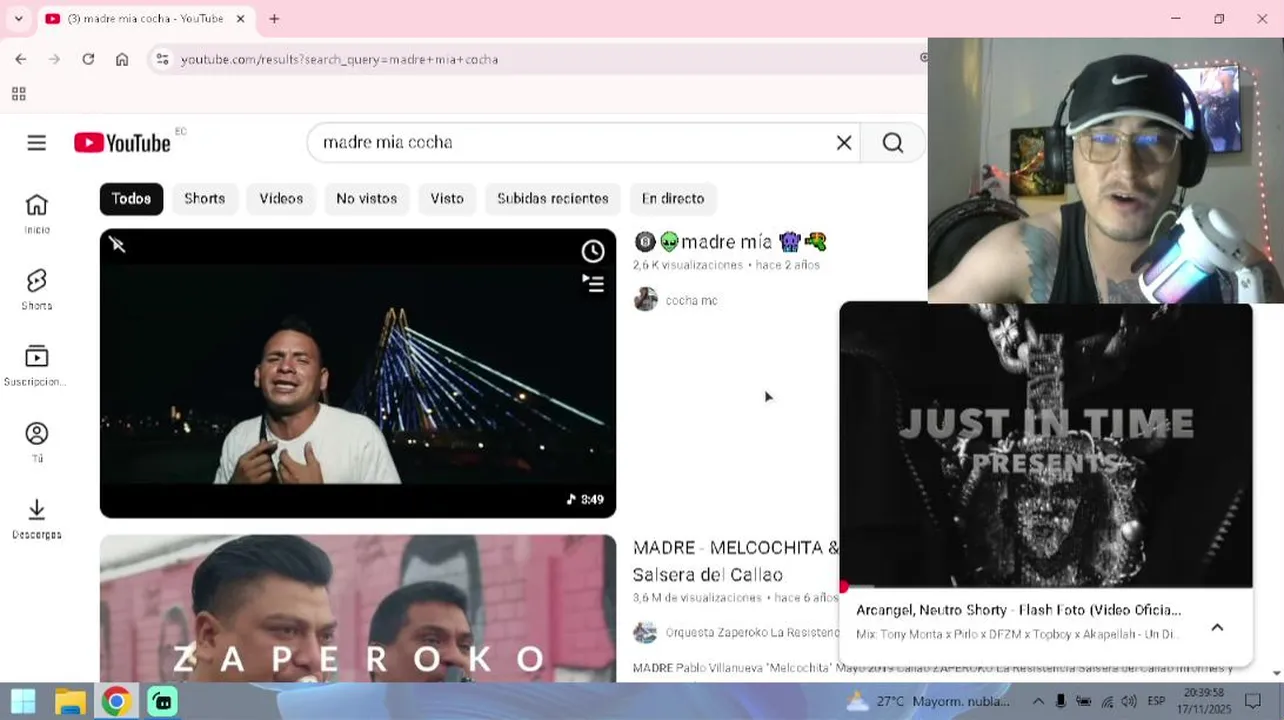The image size is (1284, 720).
Task: Focus the browser address bar URL
Action: 339,59
